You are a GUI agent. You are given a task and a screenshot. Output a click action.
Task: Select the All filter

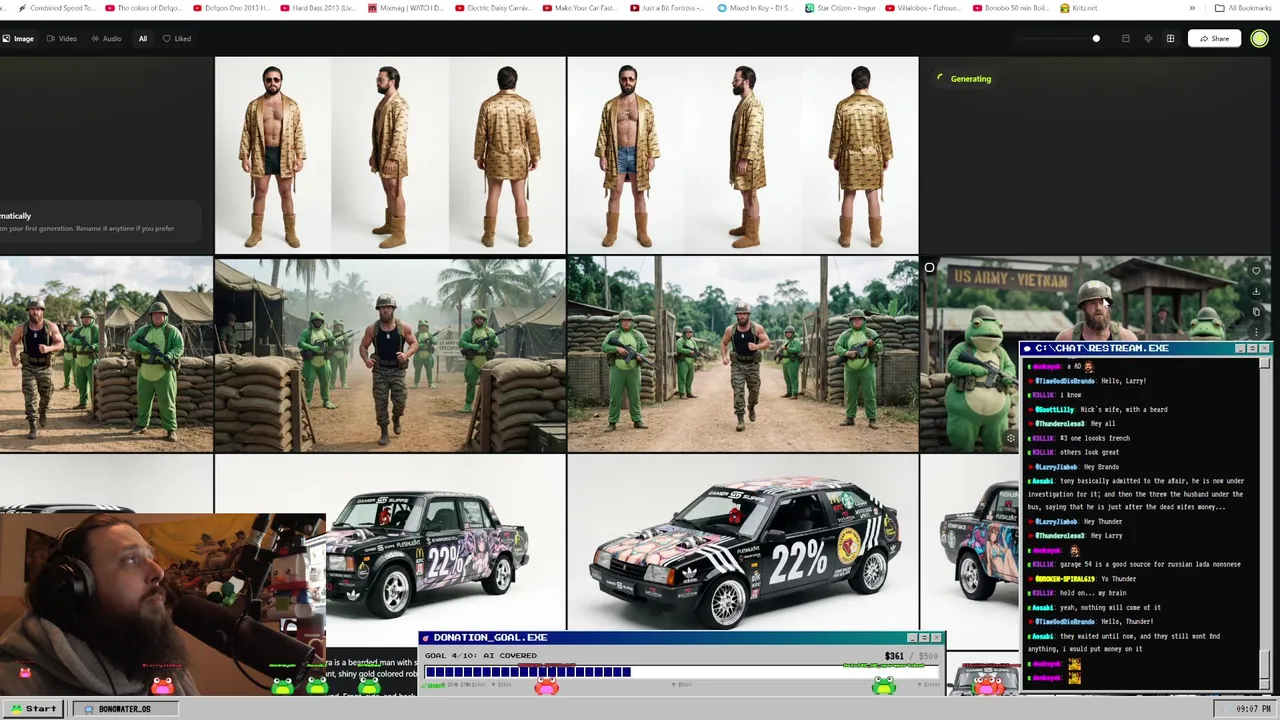tap(143, 39)
